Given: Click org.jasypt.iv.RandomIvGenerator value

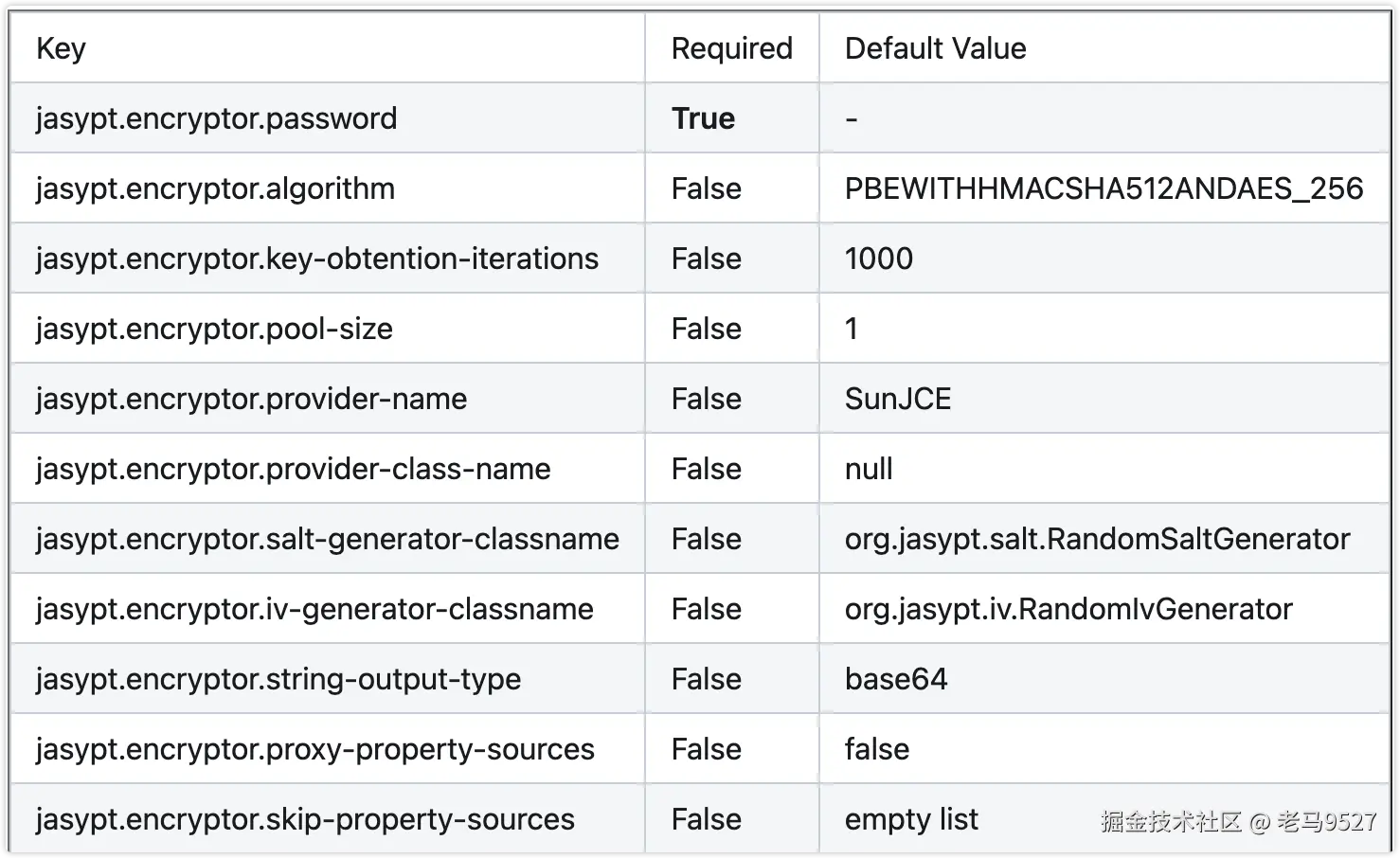Looking at the screenshot, I should tap(1068, 609).
